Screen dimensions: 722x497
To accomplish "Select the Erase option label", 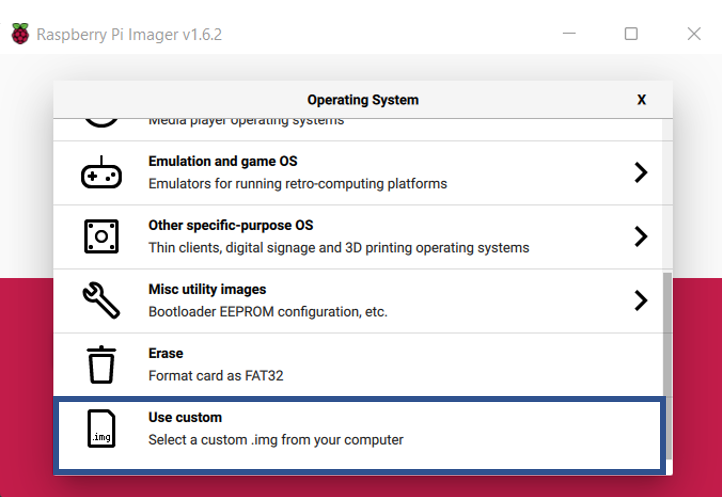I will [166, 354].
